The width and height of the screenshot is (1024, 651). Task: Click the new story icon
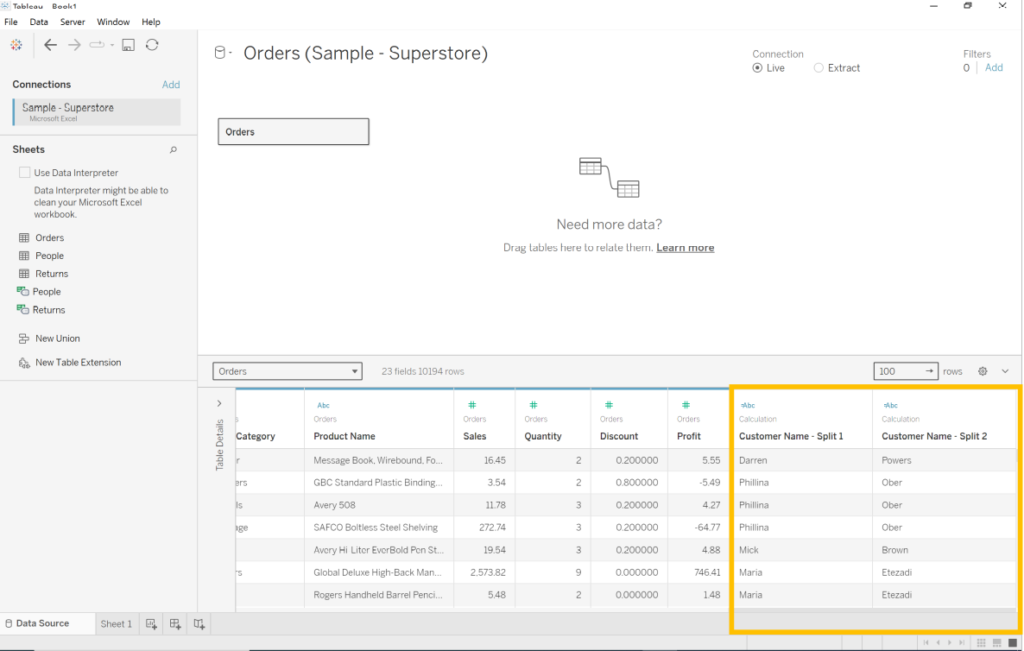click(x=199, y=624)
